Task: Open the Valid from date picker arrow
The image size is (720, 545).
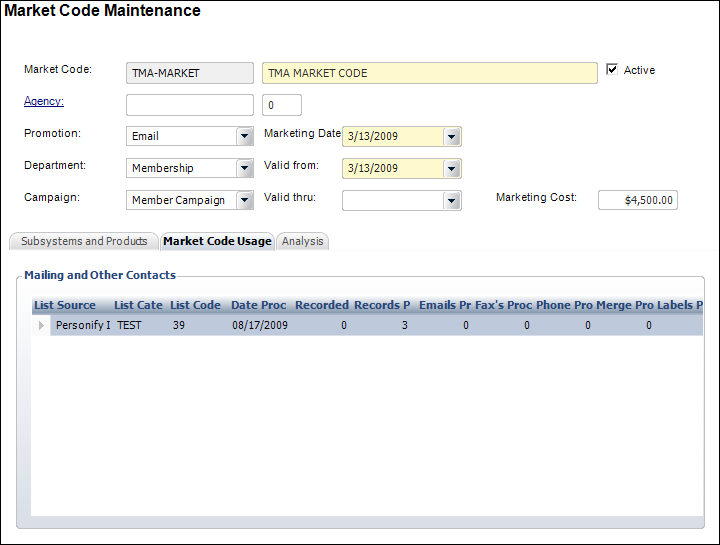Action: click(452, 169)
